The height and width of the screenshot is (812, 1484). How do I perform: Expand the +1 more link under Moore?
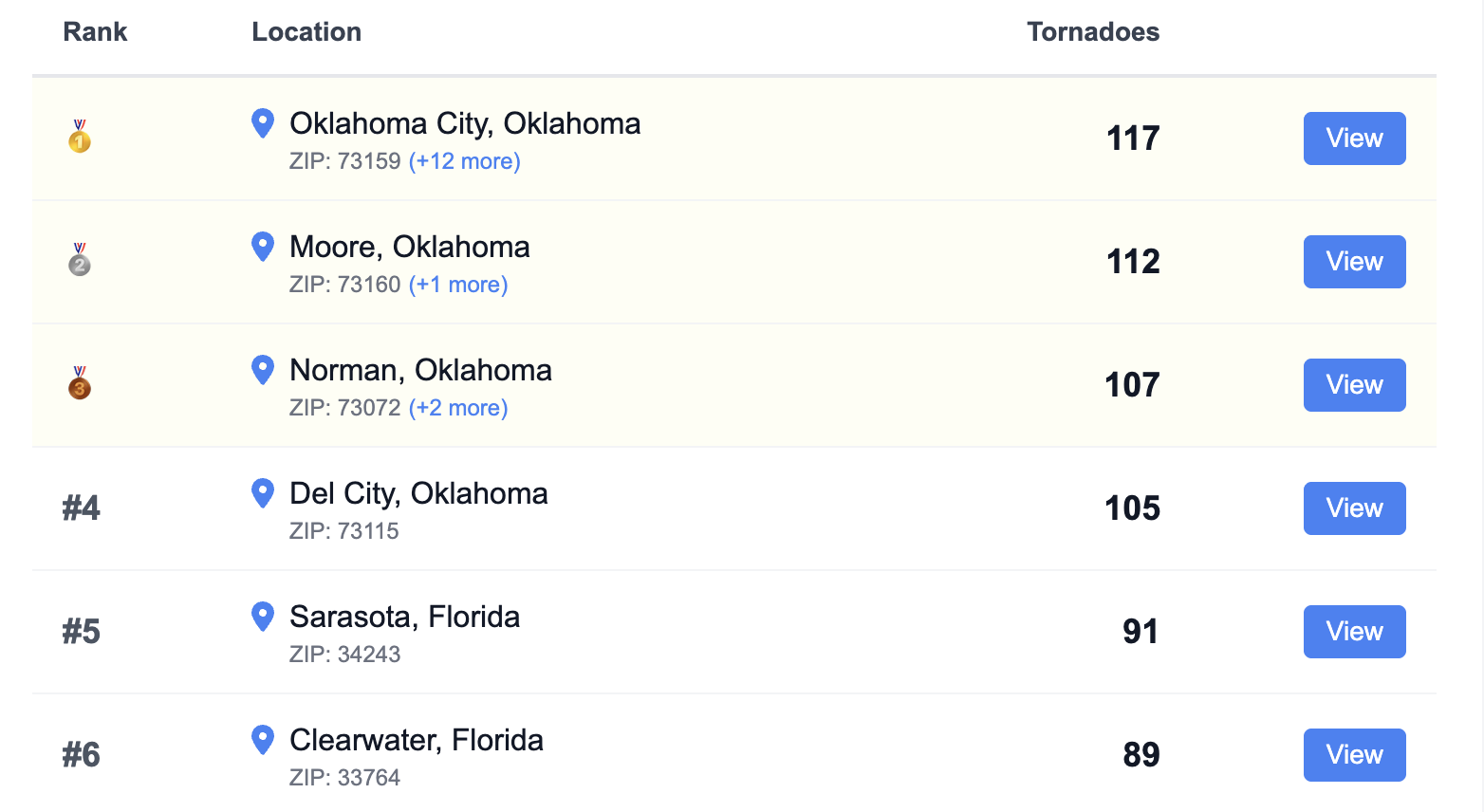coord(458,285)
